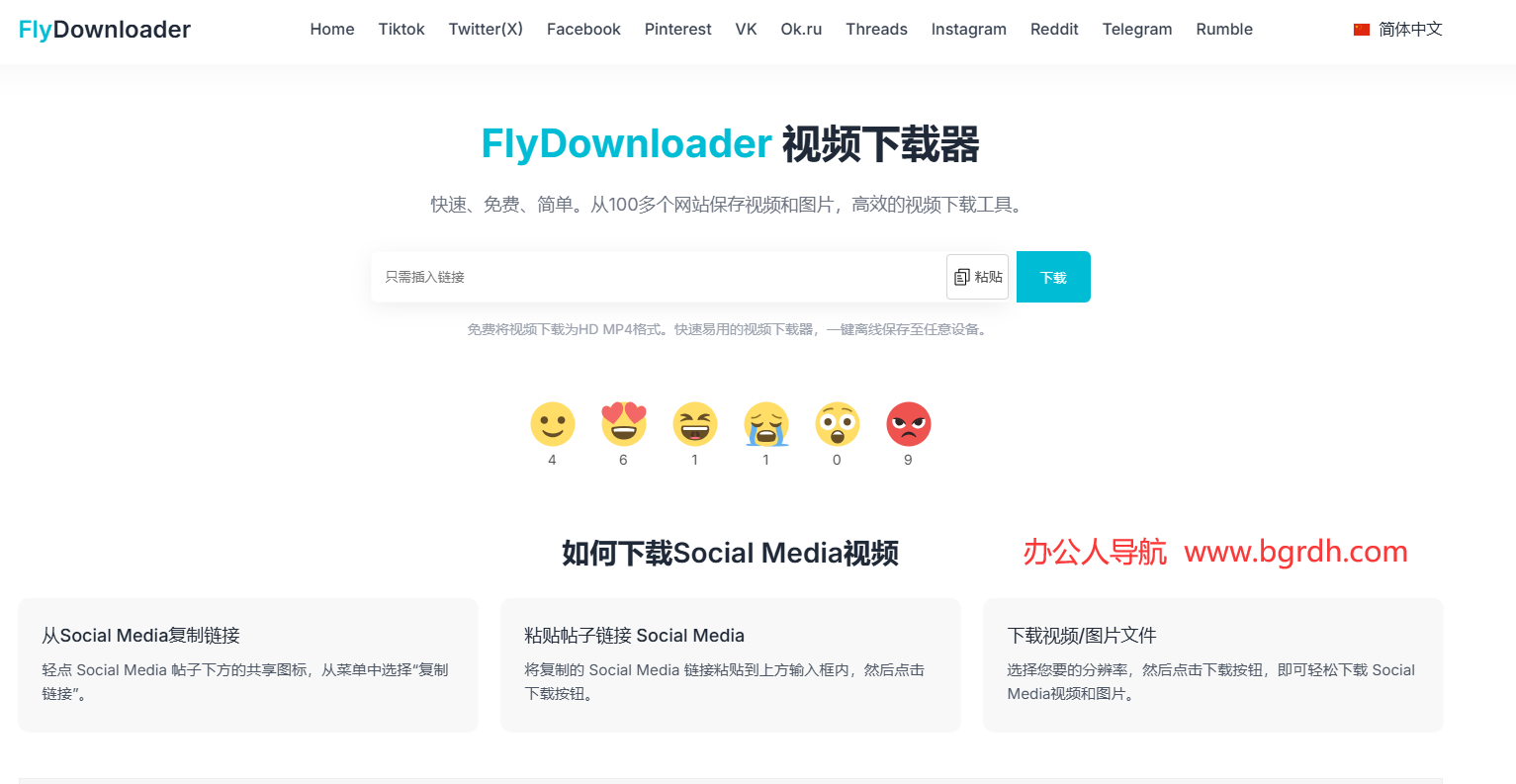1516x784 pixels.
Task: Click the surprised emoji with zero votes
Action: pyautogui.click(x=837, y=423)
